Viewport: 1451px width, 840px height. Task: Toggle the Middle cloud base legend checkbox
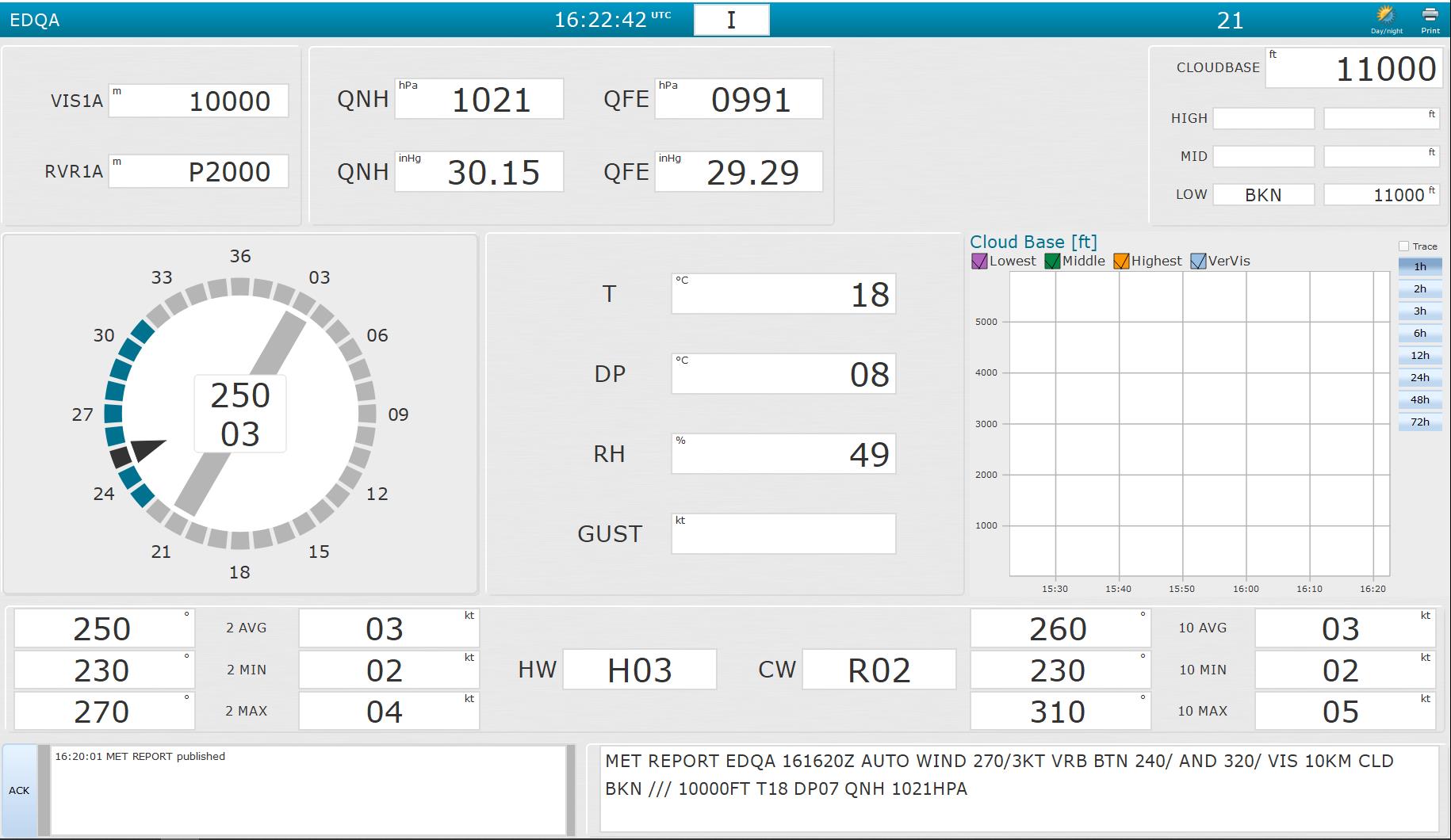1052,262
